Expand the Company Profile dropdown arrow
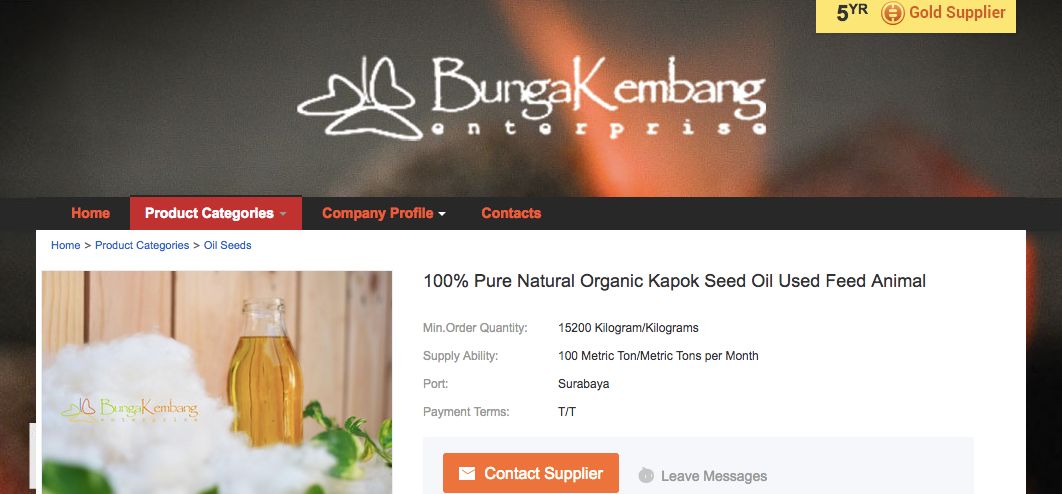This screenshot has width=1062, height=494. pos(442,214)
